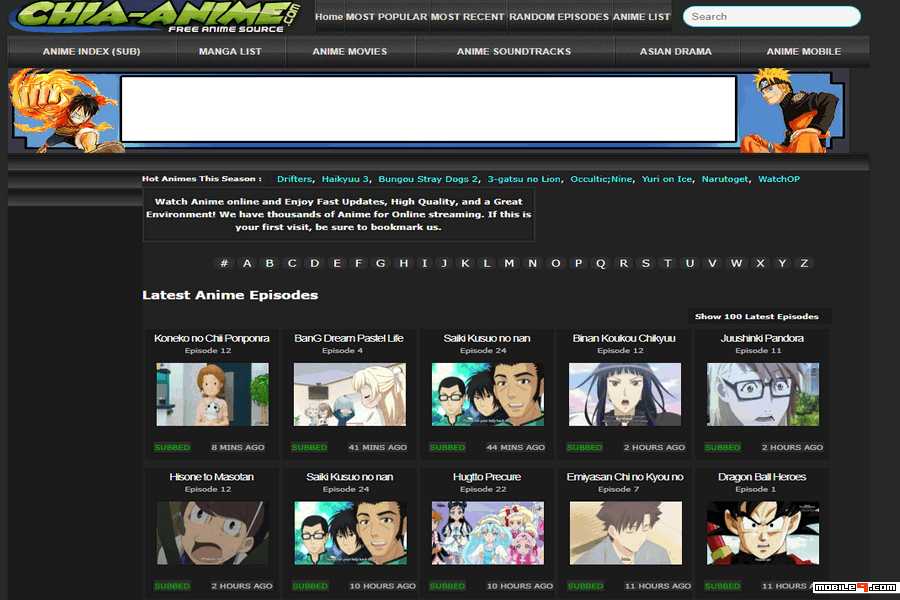Open the WatchOP link

[x=778, y=179]
